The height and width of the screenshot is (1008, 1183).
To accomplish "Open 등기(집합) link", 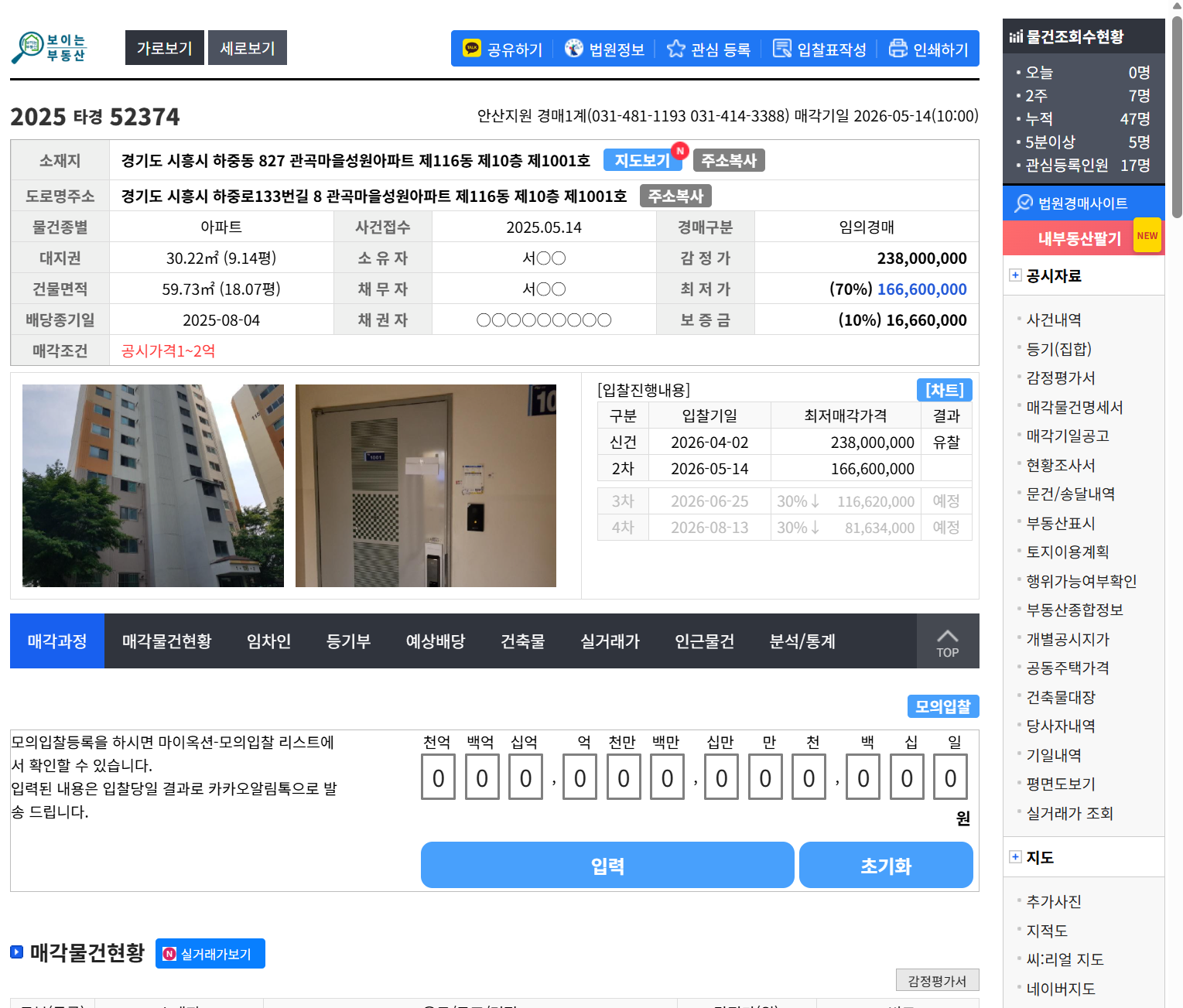I will point(1058,349).
